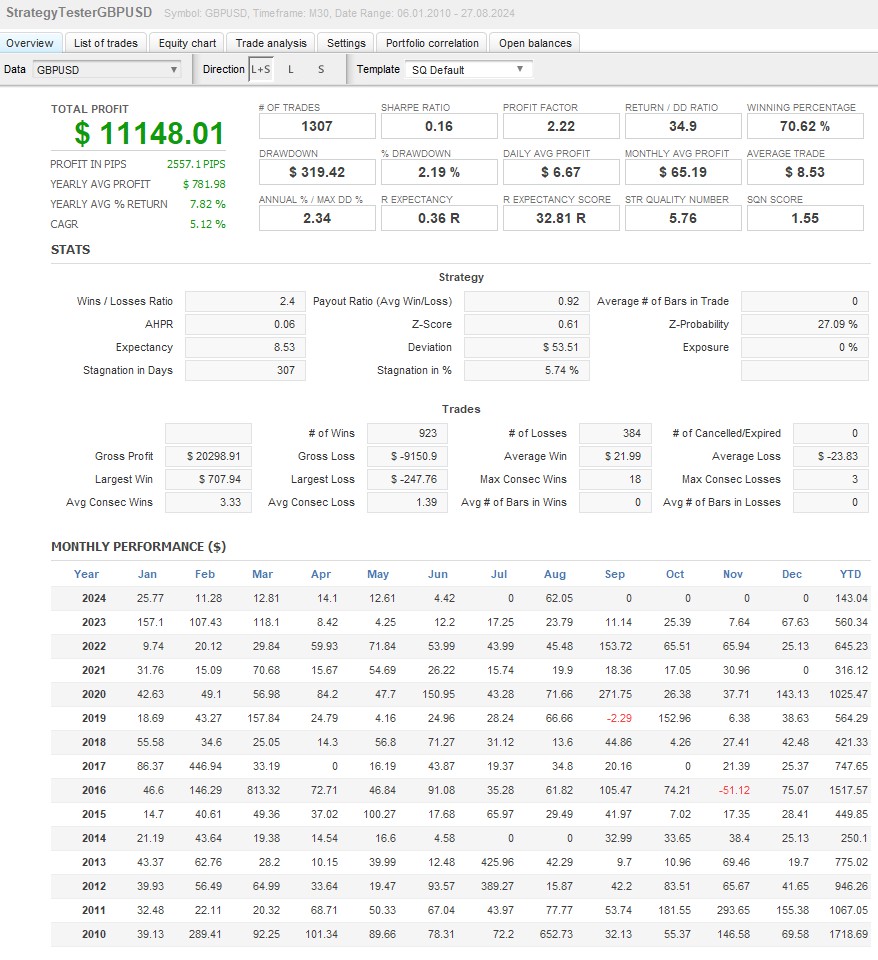
Task: Click the 2020 YTD value 1025.47
Action: pos(849,694)
